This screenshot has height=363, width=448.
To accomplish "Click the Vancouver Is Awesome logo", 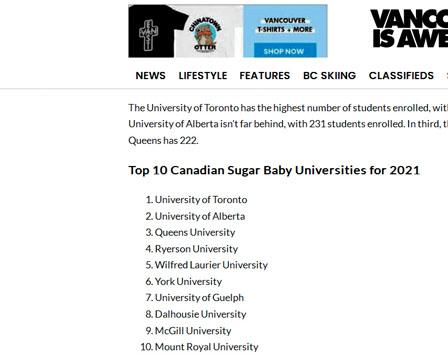I will pos(409,29).
